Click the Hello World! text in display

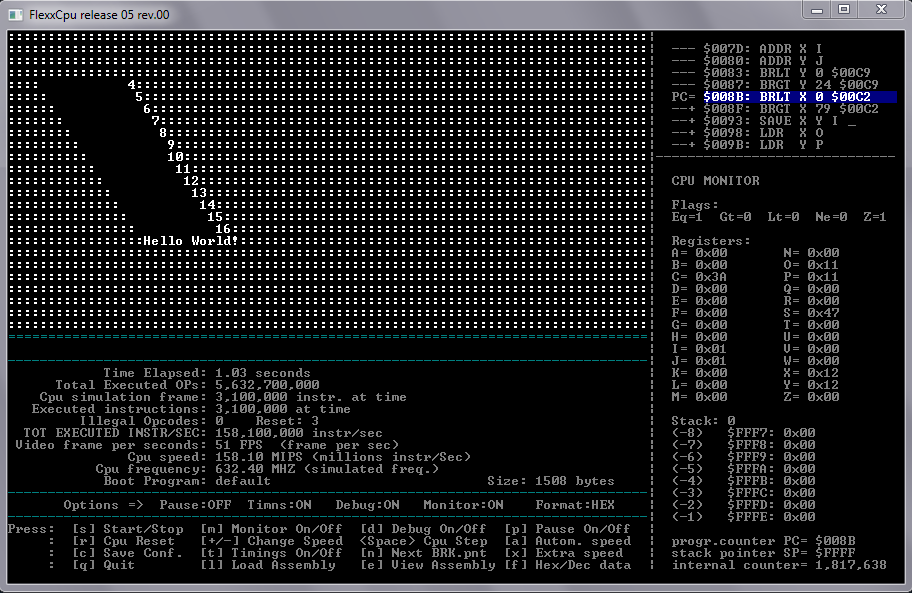point(191,241)
